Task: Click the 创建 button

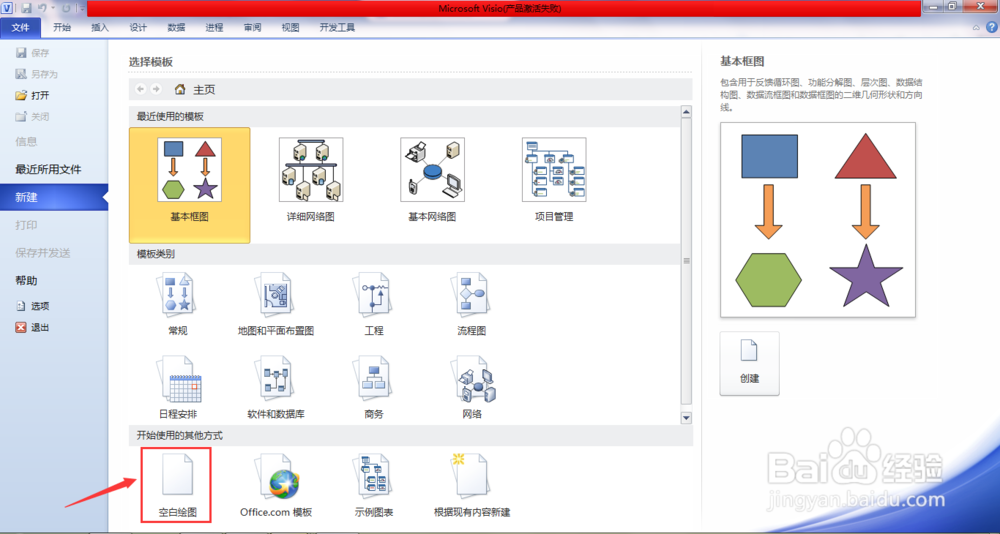Action: pyautogui.click(x=749, y=364)
